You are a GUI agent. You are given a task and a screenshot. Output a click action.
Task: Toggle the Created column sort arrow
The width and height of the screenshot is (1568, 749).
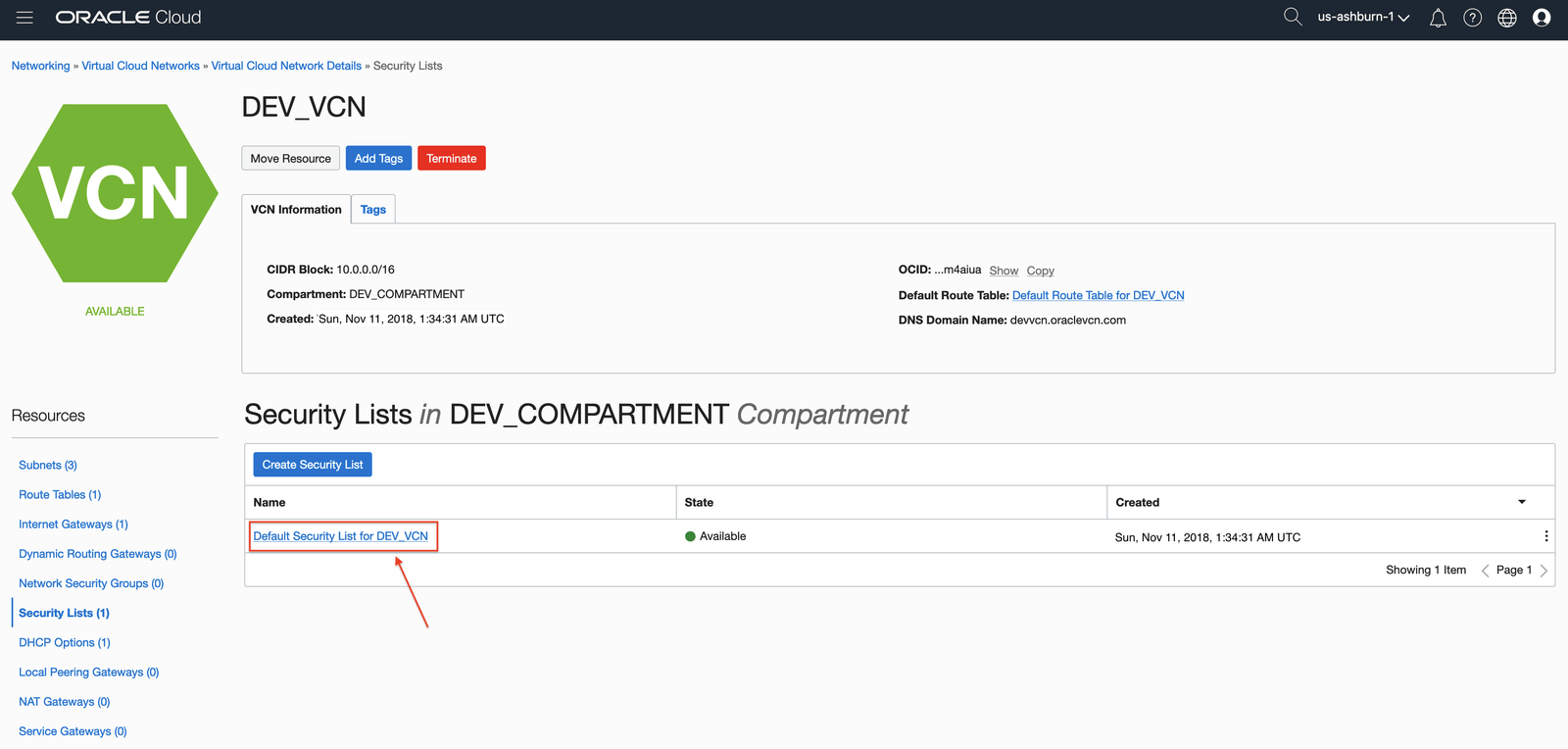1522,502
